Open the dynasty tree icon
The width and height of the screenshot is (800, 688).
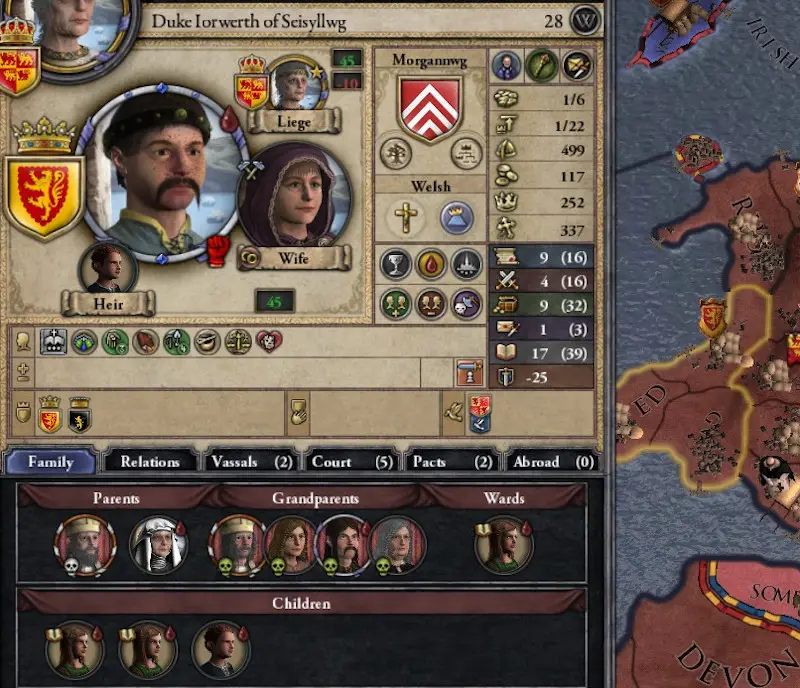click(395, 153)
